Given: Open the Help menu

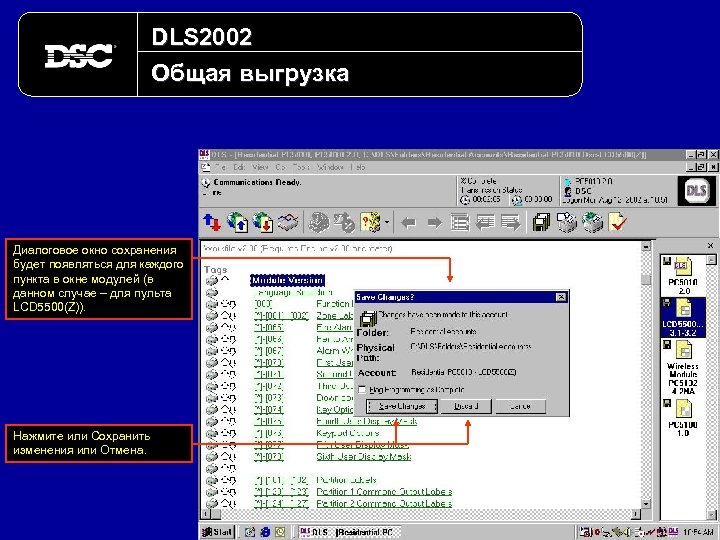Looking at the screenshot, I should [358, 168].
